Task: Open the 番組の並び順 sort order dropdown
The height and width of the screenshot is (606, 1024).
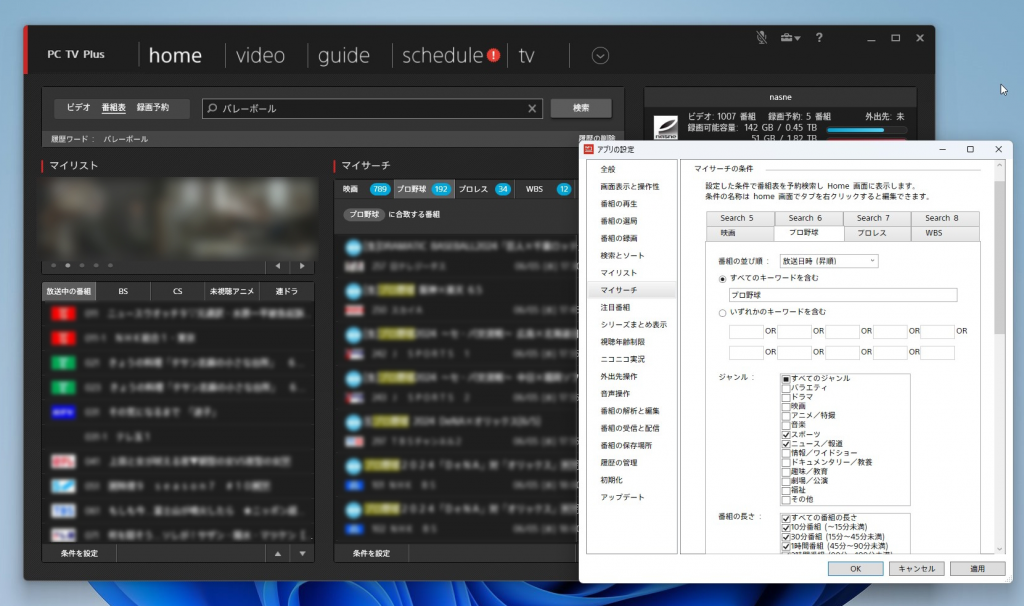Action: (x=829, y=261)
